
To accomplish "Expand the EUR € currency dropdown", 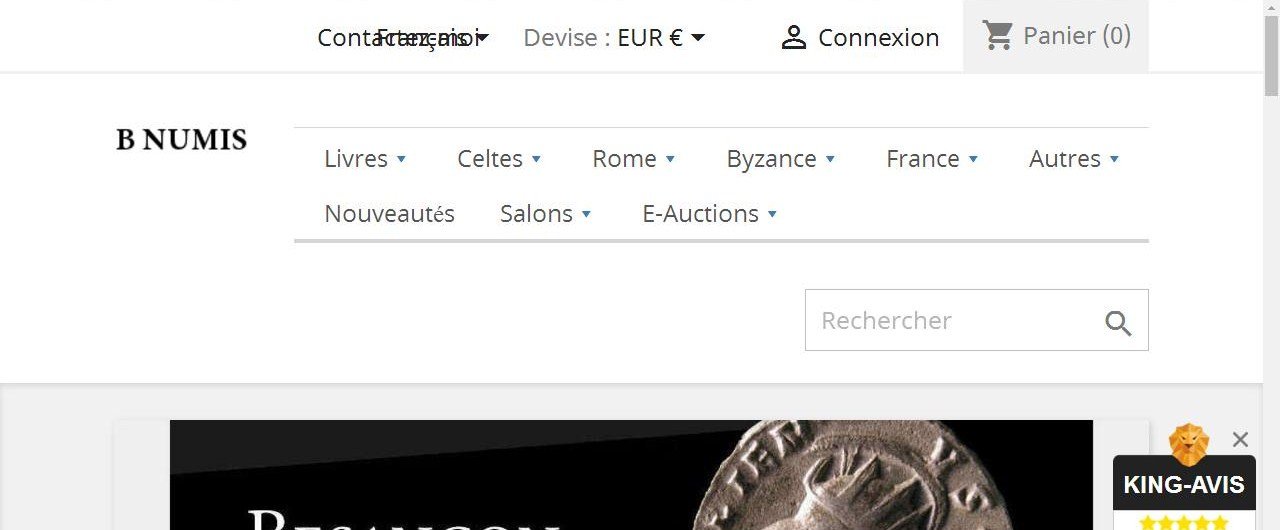I will (x=661, y=38).
